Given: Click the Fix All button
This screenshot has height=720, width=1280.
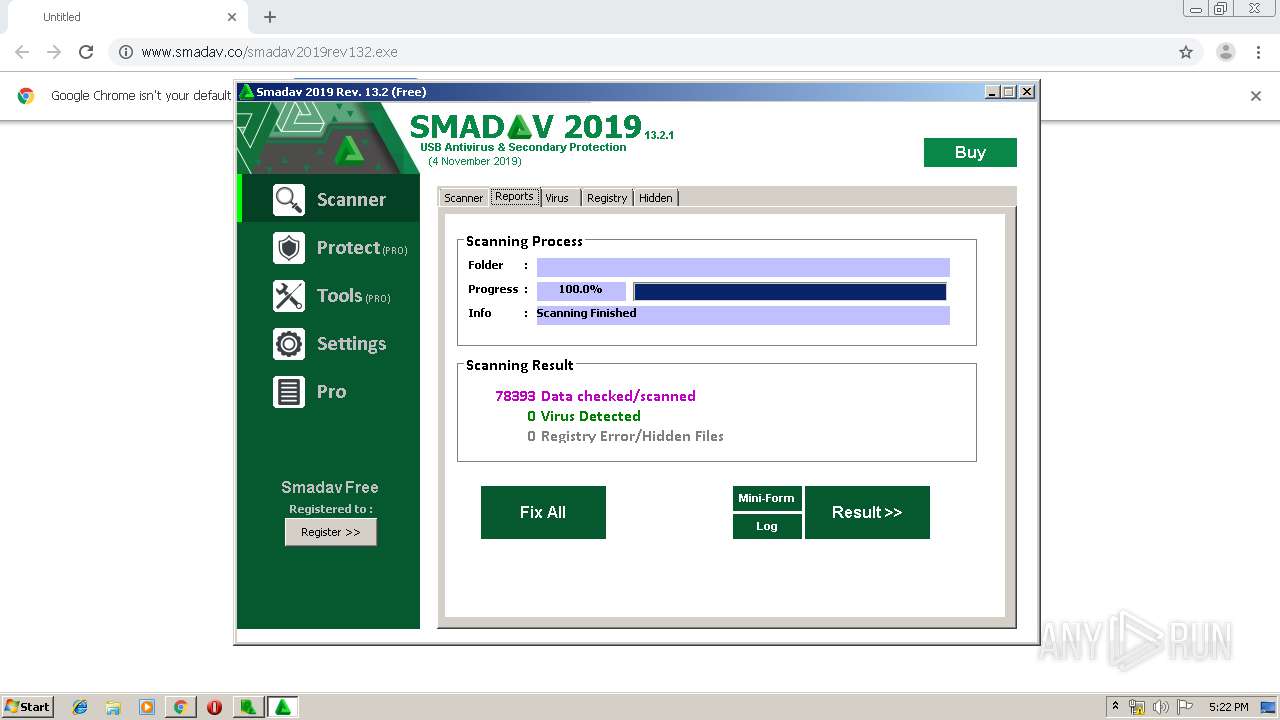Looking at the screenshot, I should 543,512.
